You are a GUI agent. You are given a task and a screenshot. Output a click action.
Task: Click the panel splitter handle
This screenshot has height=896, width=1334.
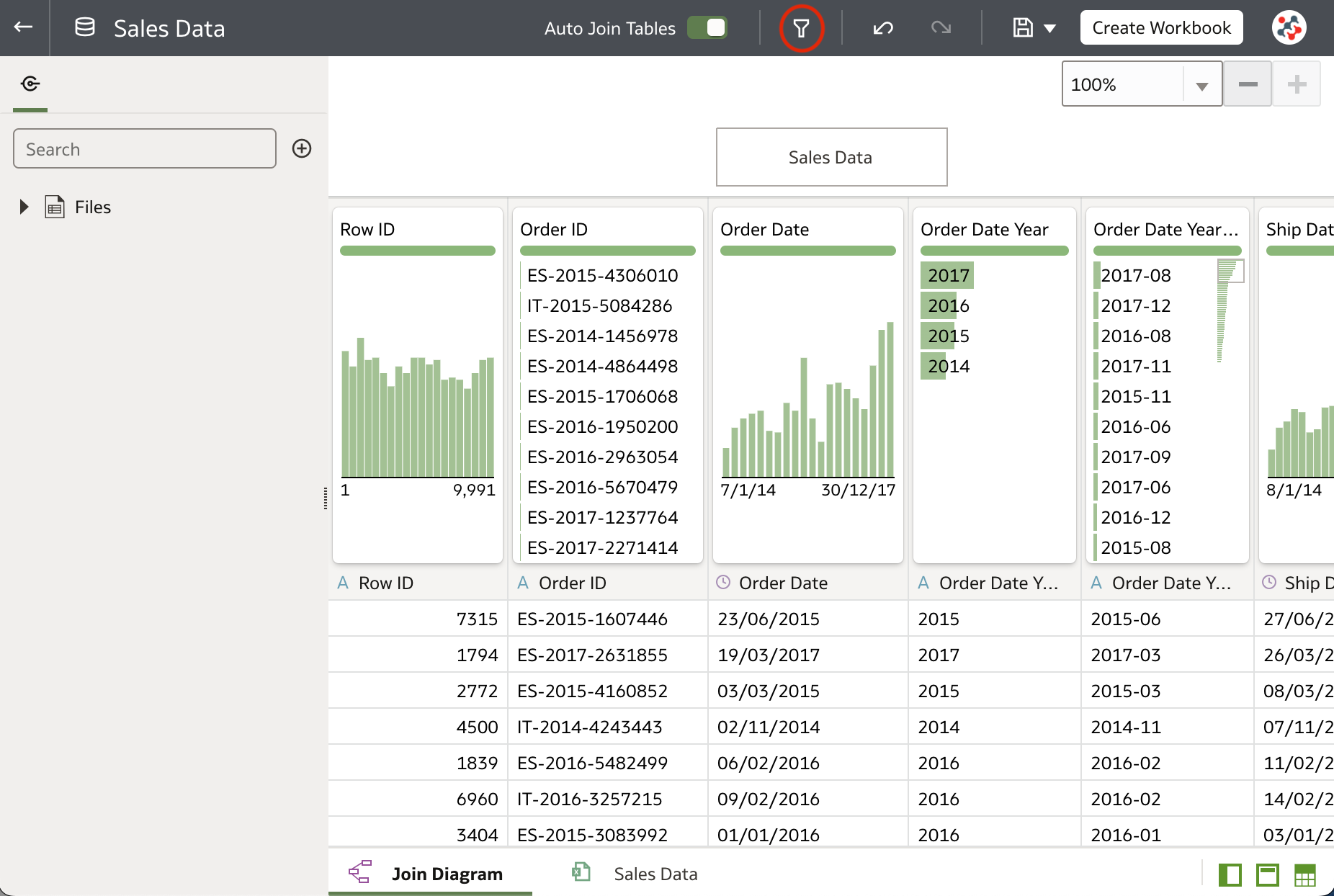tap(326, 498)
